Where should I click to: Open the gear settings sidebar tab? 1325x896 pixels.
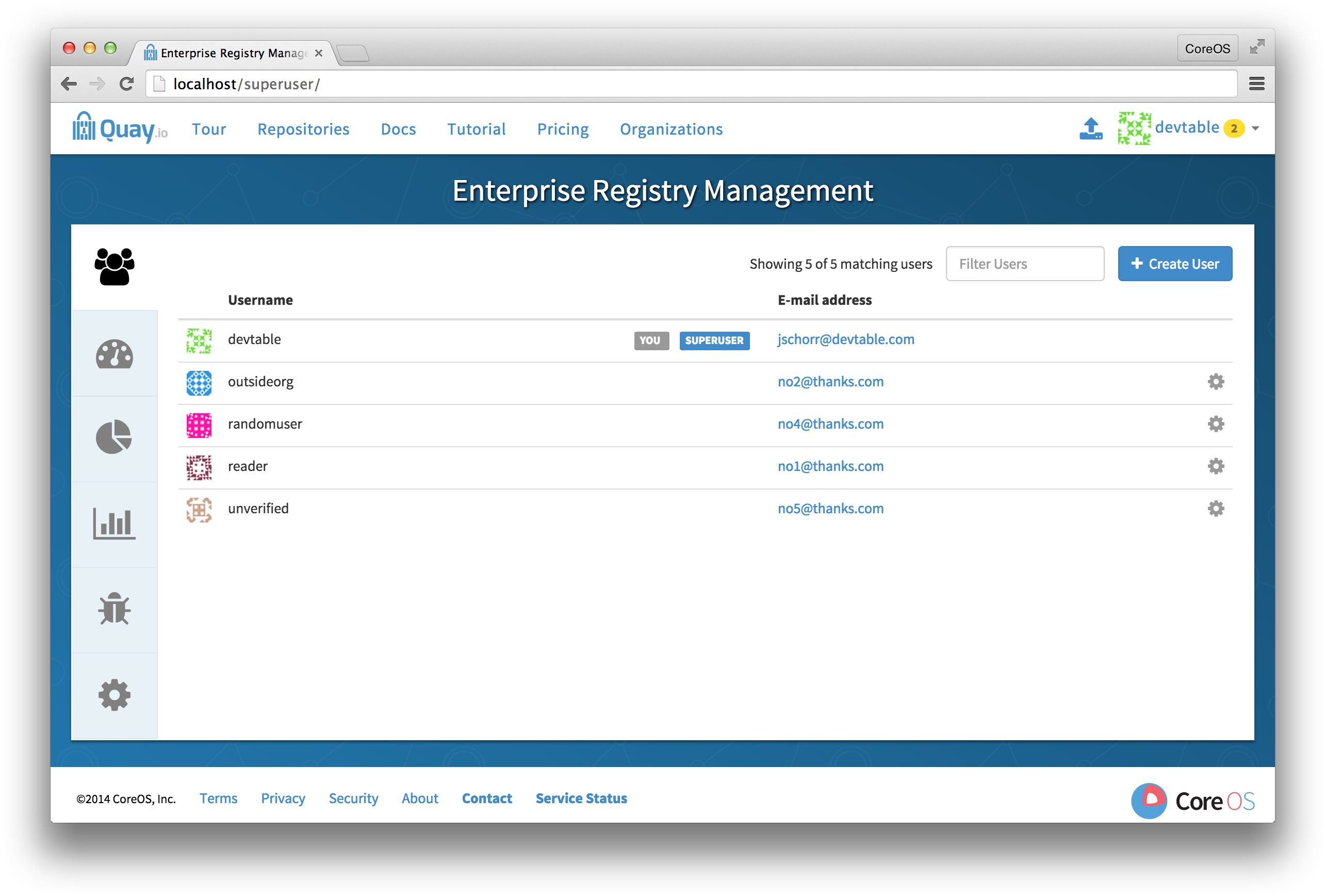(x=114, y=695)
